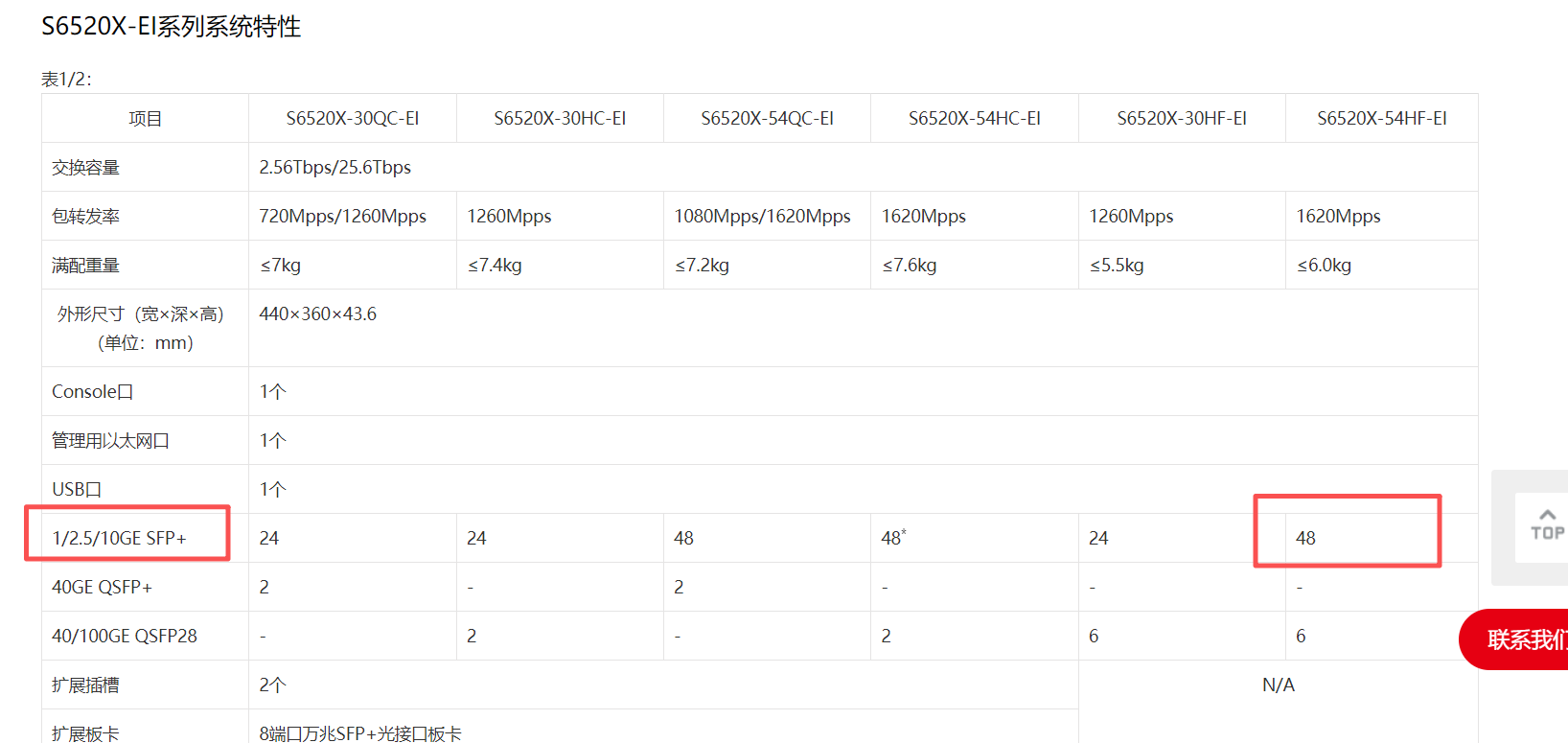Click the S6520X-54HF-EI column header
This screenshot has width=1568, height=743.
click(1381, 118)
